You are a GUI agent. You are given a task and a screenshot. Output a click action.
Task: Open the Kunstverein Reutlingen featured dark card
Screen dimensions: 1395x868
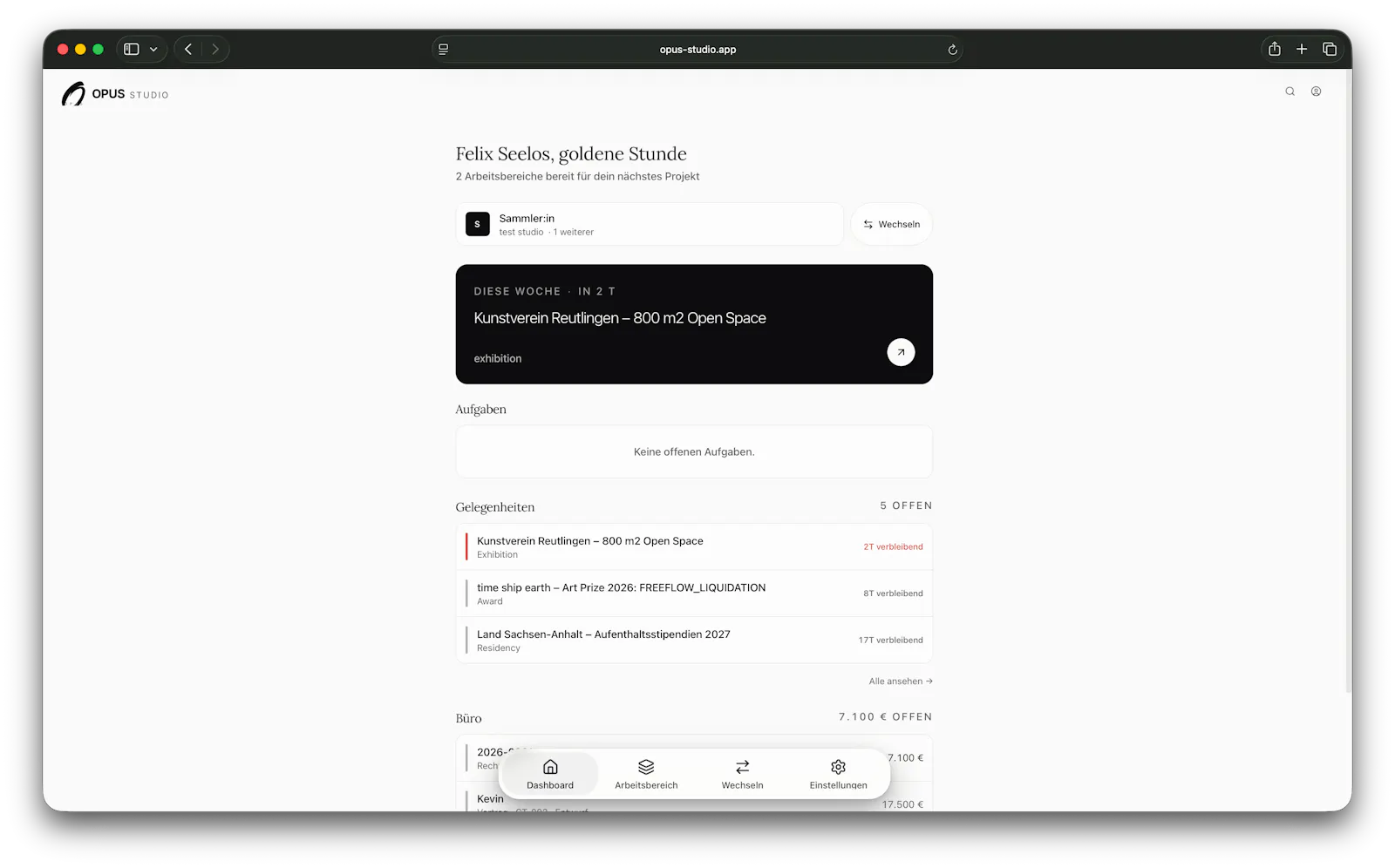coord(694,324)
